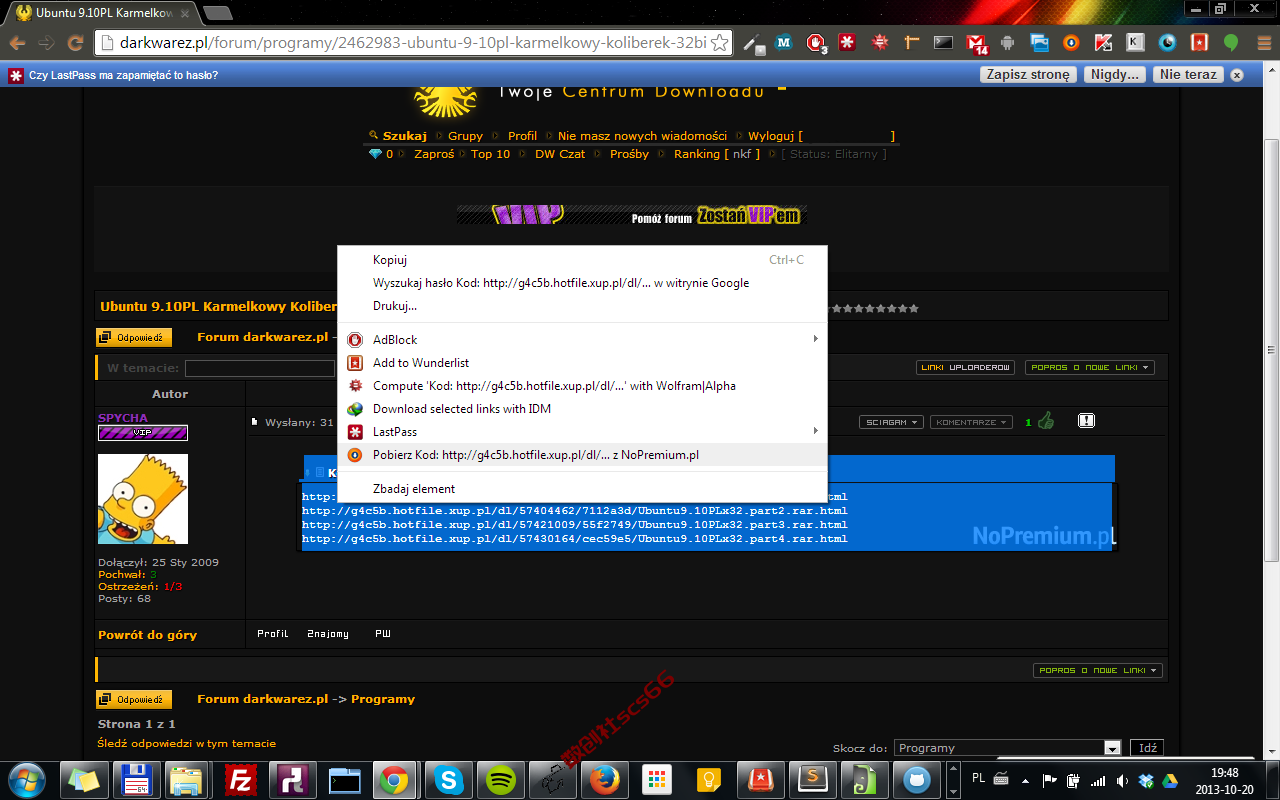Open the Top 10 link
1280x800 pixels.
click(x=490, y=154)
